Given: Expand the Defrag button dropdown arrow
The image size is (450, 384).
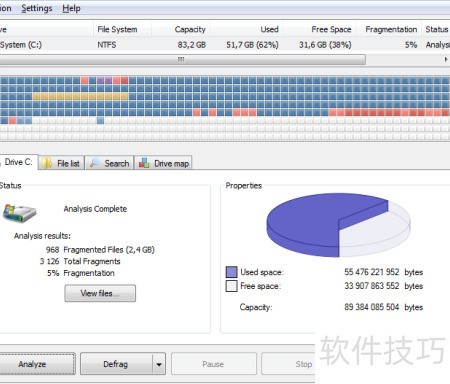Looking at the screenshot, I should 159,364.
